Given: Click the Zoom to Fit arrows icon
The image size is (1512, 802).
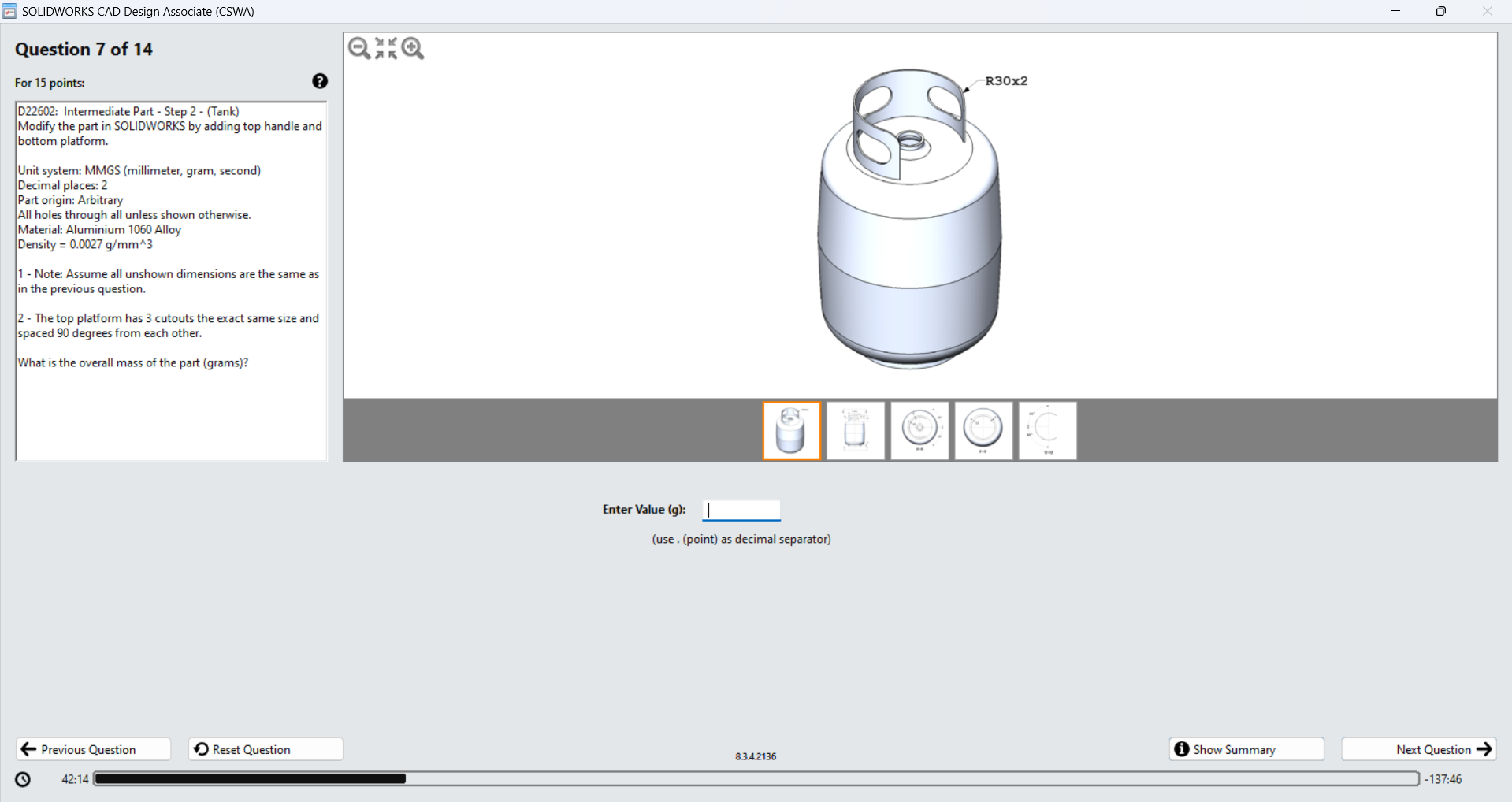Looking at the screenshot, I should coord(385,48).
